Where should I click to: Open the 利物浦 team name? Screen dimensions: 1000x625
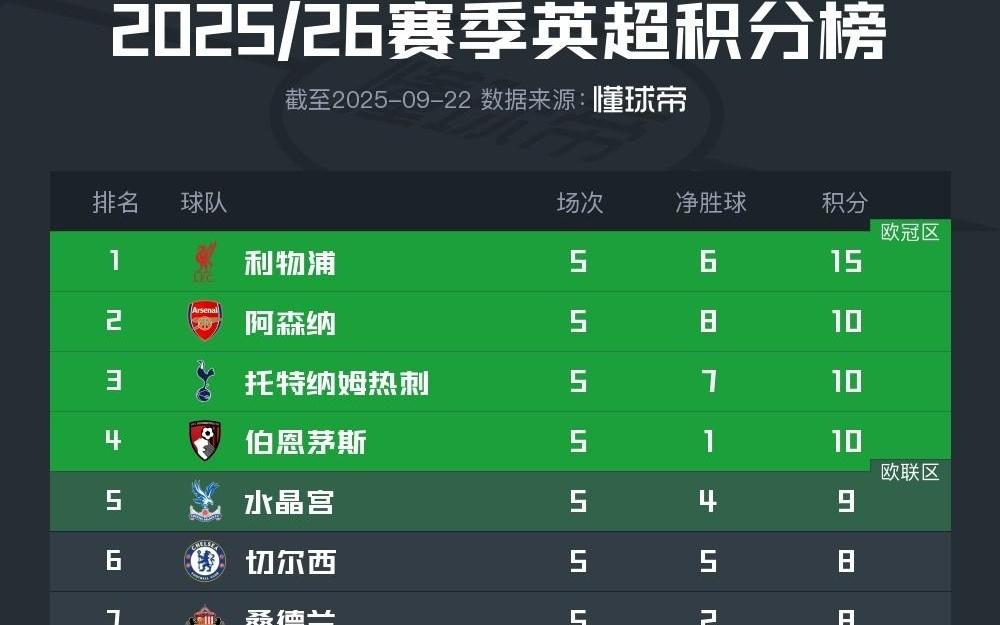click(290, 263)
